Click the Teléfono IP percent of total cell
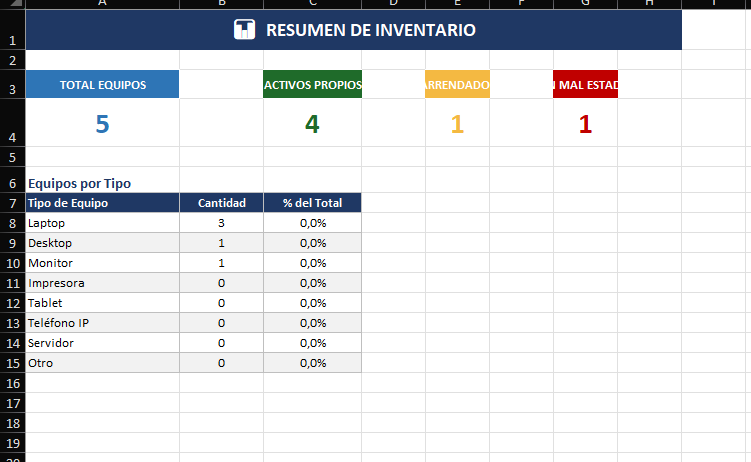This screenshot has height=462, width=751. [x=312, y=323]
